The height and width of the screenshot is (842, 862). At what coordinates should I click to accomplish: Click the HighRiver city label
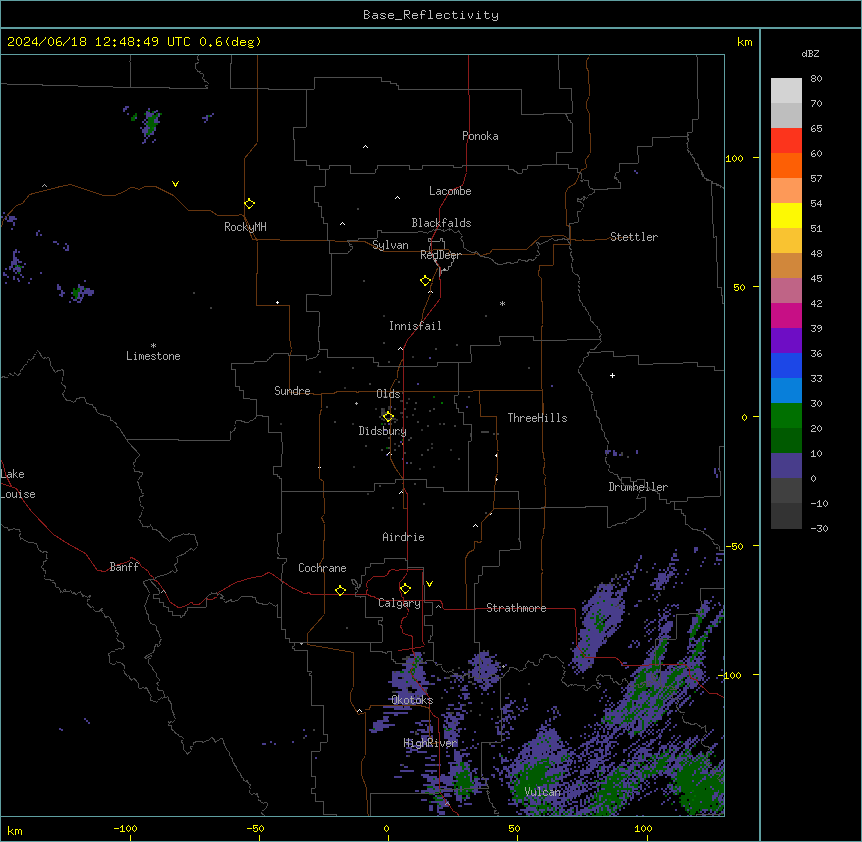430,743
